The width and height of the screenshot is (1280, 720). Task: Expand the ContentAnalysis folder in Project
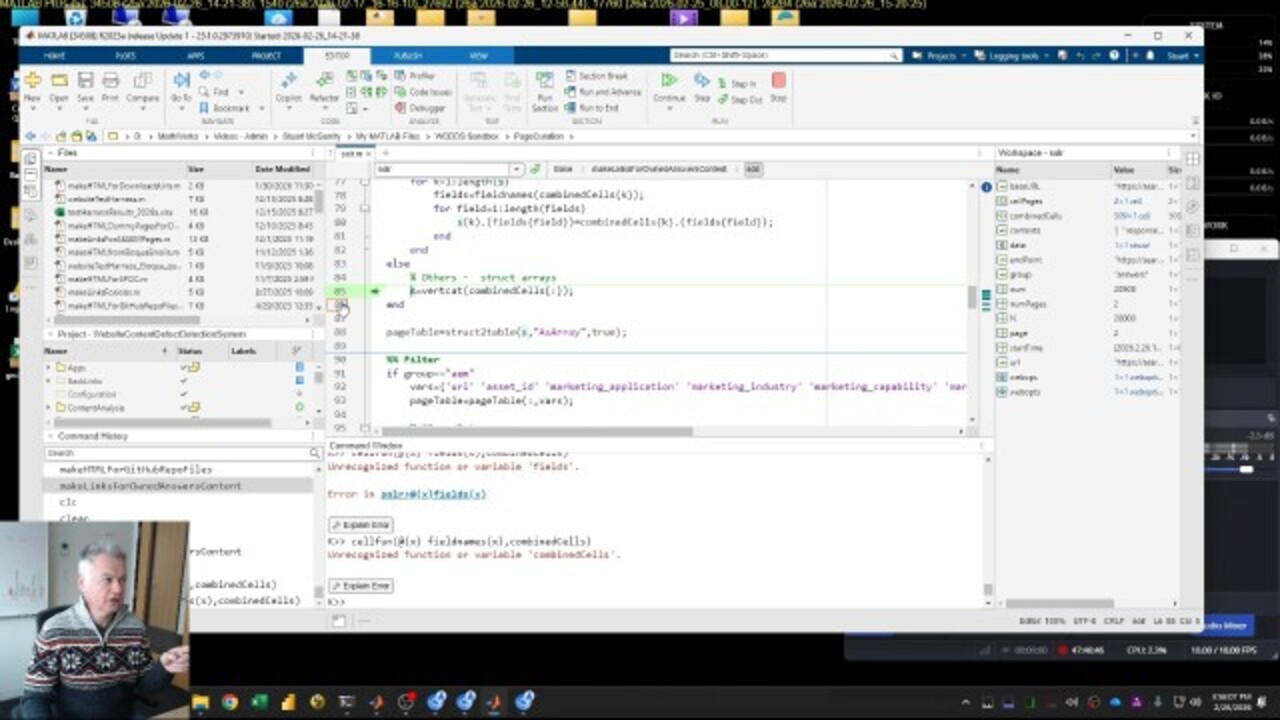coord(49,408)
